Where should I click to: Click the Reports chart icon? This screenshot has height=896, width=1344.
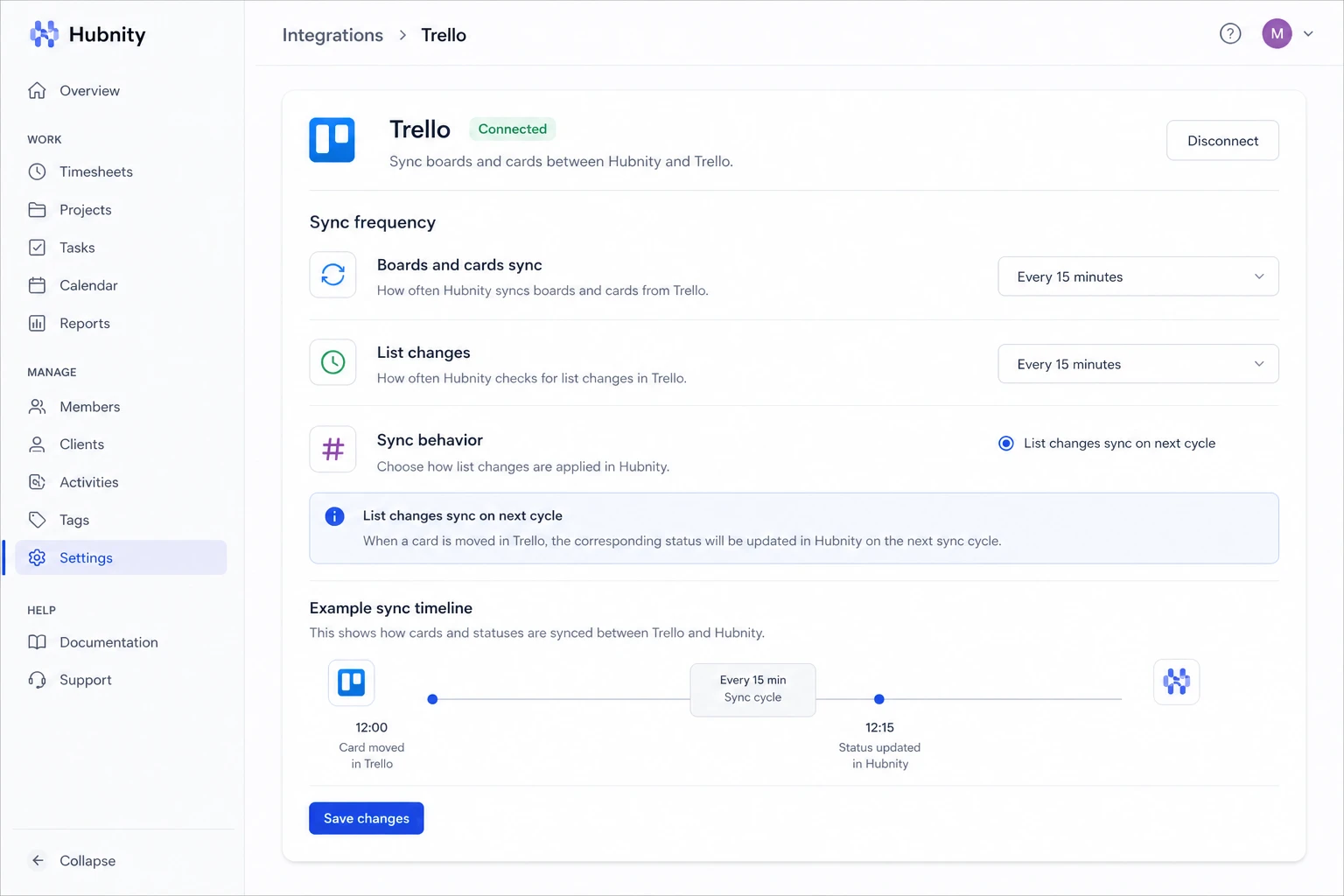point(37,323)
